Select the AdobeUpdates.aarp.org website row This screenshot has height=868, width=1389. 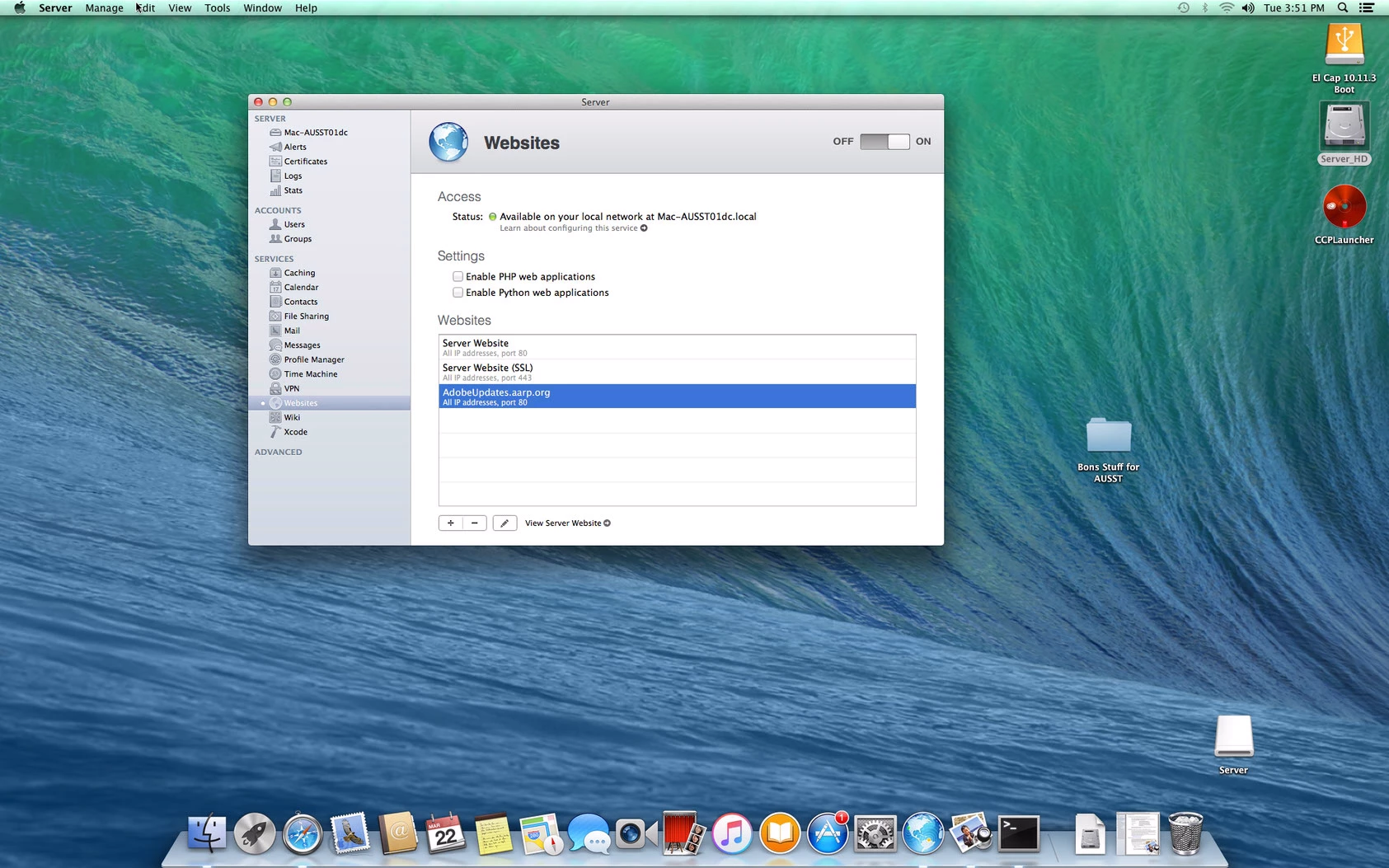(677, 396)
